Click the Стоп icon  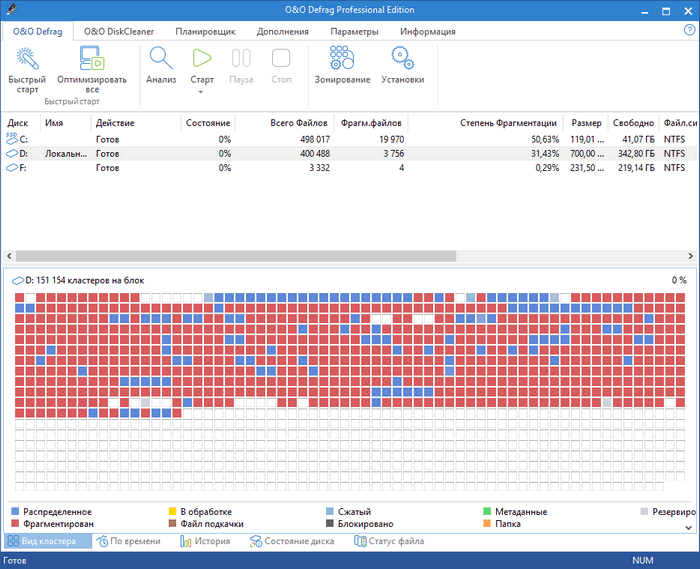[x=281, y=58]
